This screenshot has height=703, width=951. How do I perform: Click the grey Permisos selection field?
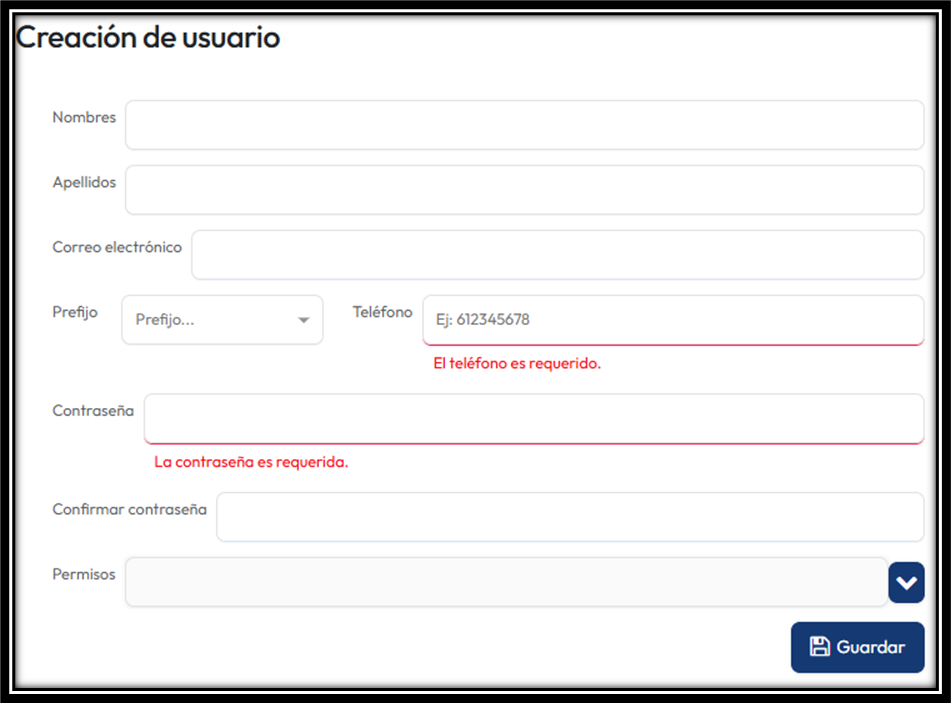[505, 582]
